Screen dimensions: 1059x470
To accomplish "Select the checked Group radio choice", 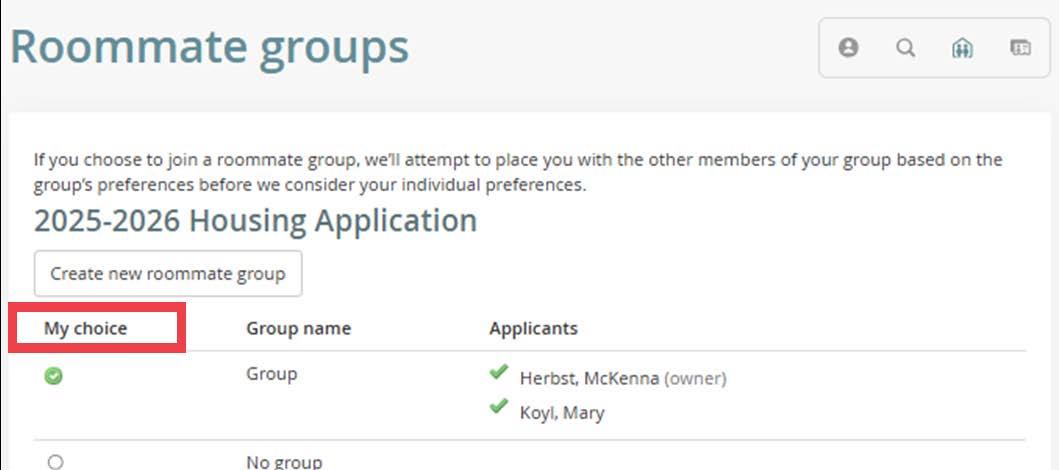I will [53, 376].
